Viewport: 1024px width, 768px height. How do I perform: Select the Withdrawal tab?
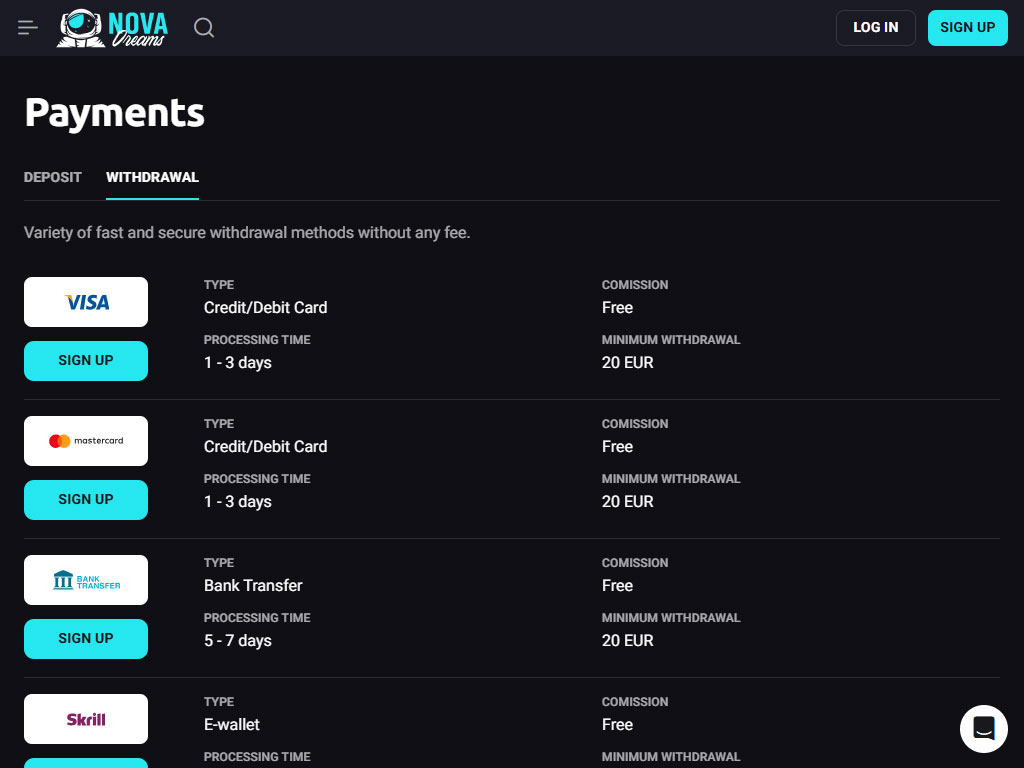point(152,178)
